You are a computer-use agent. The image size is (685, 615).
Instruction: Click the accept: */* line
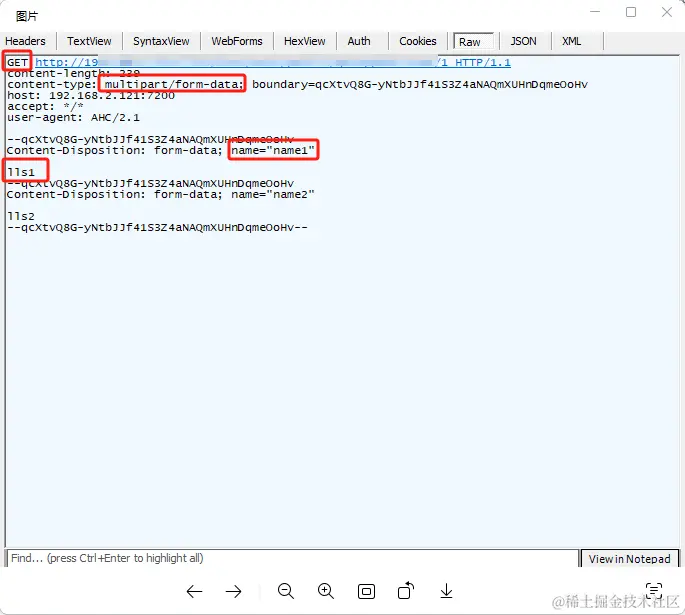(45, 107)
